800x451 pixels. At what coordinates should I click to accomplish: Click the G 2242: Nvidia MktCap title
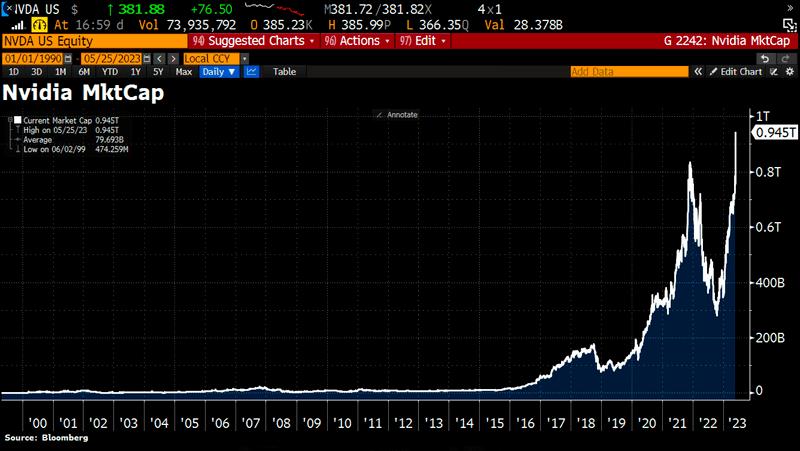[727, 41]
